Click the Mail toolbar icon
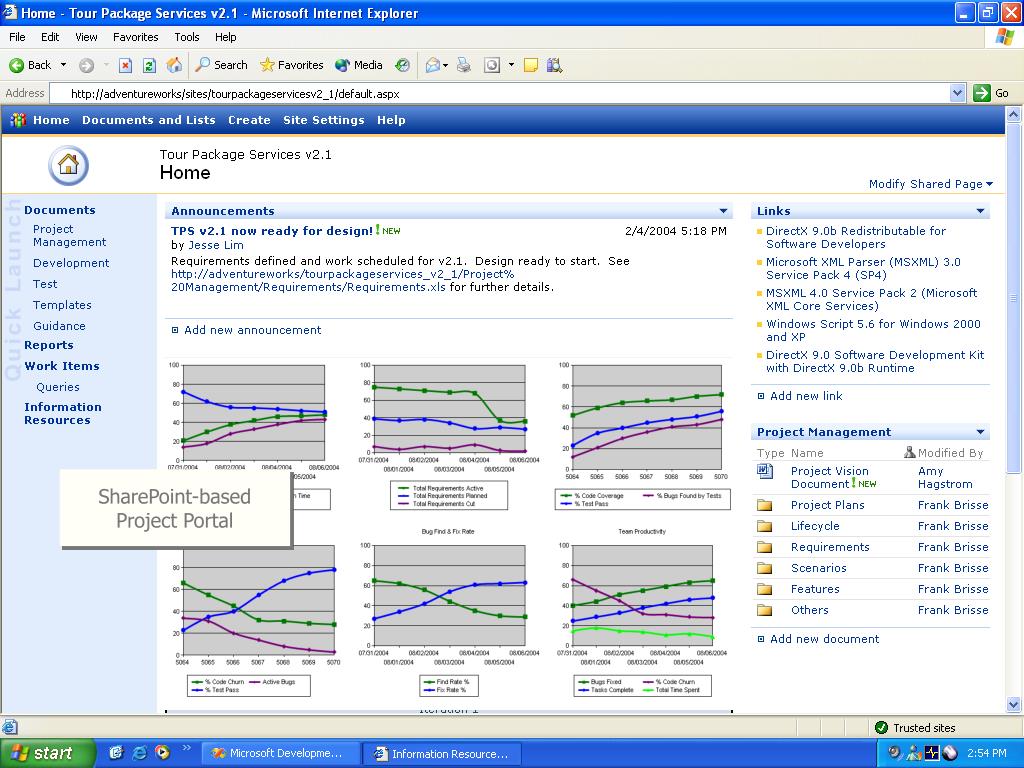 pyautogui.click(x=432, y=65)
